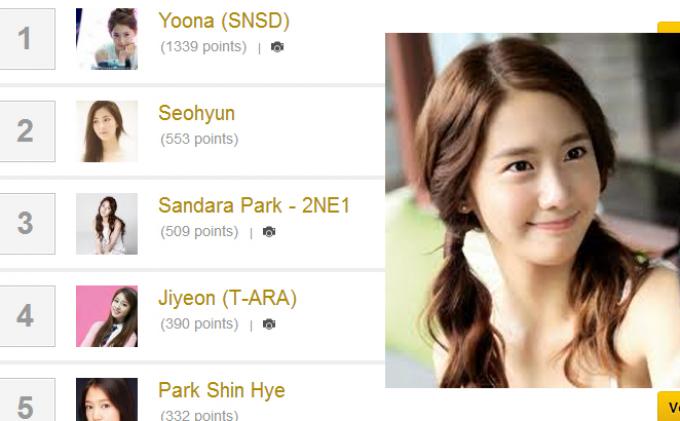Click the rank number 5 box

[x=27, y=399]
